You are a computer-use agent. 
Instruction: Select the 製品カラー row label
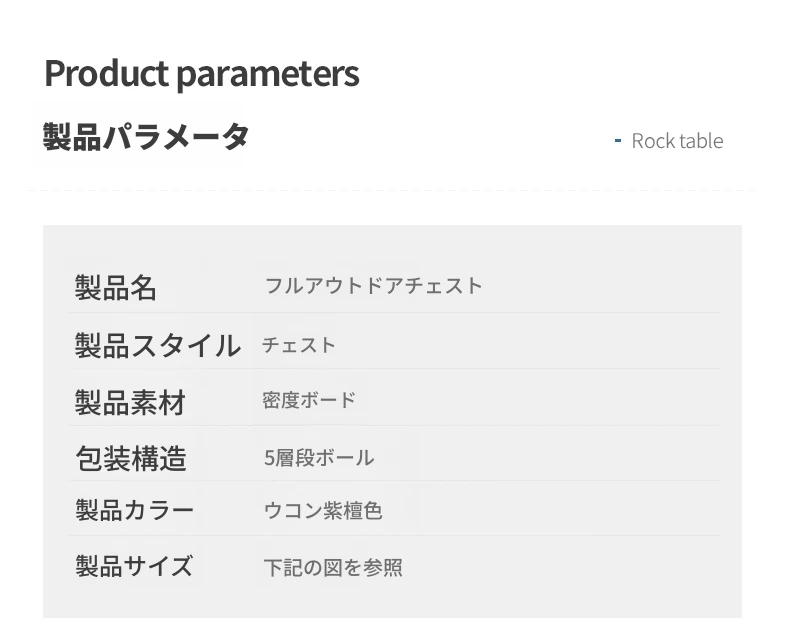click(x=135, y=510)
